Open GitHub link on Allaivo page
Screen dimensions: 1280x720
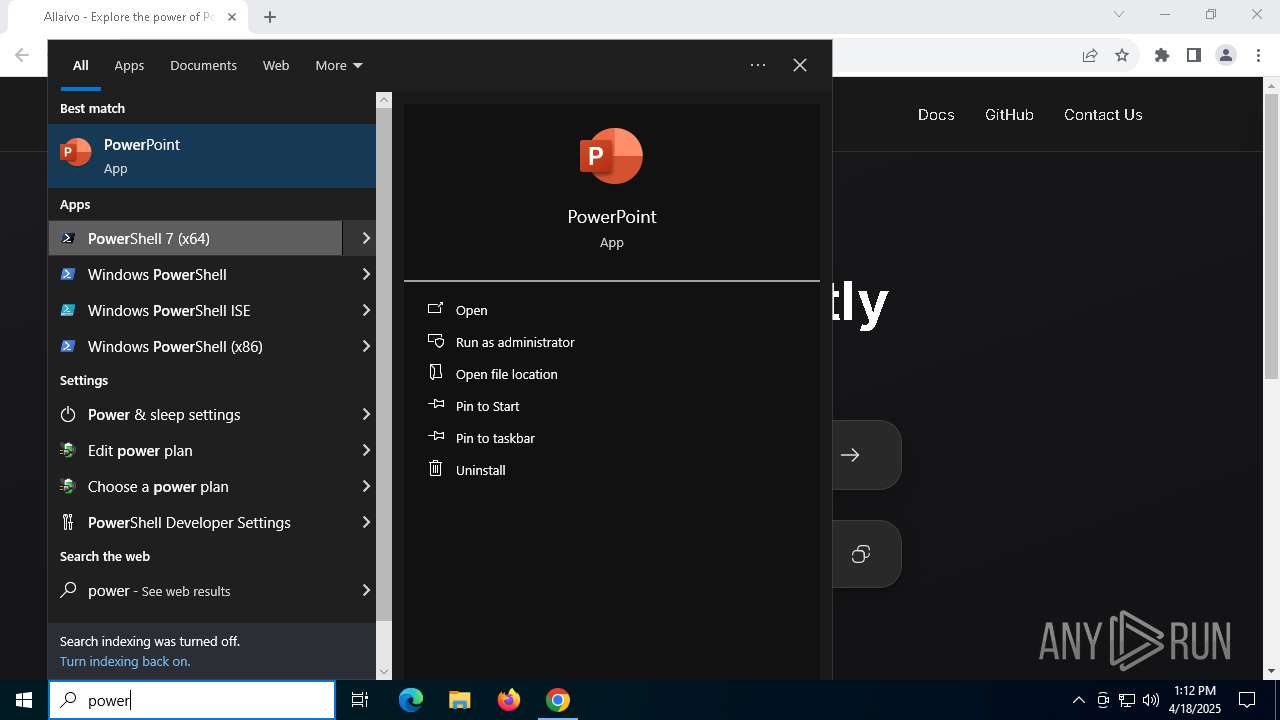(1009, 115)
